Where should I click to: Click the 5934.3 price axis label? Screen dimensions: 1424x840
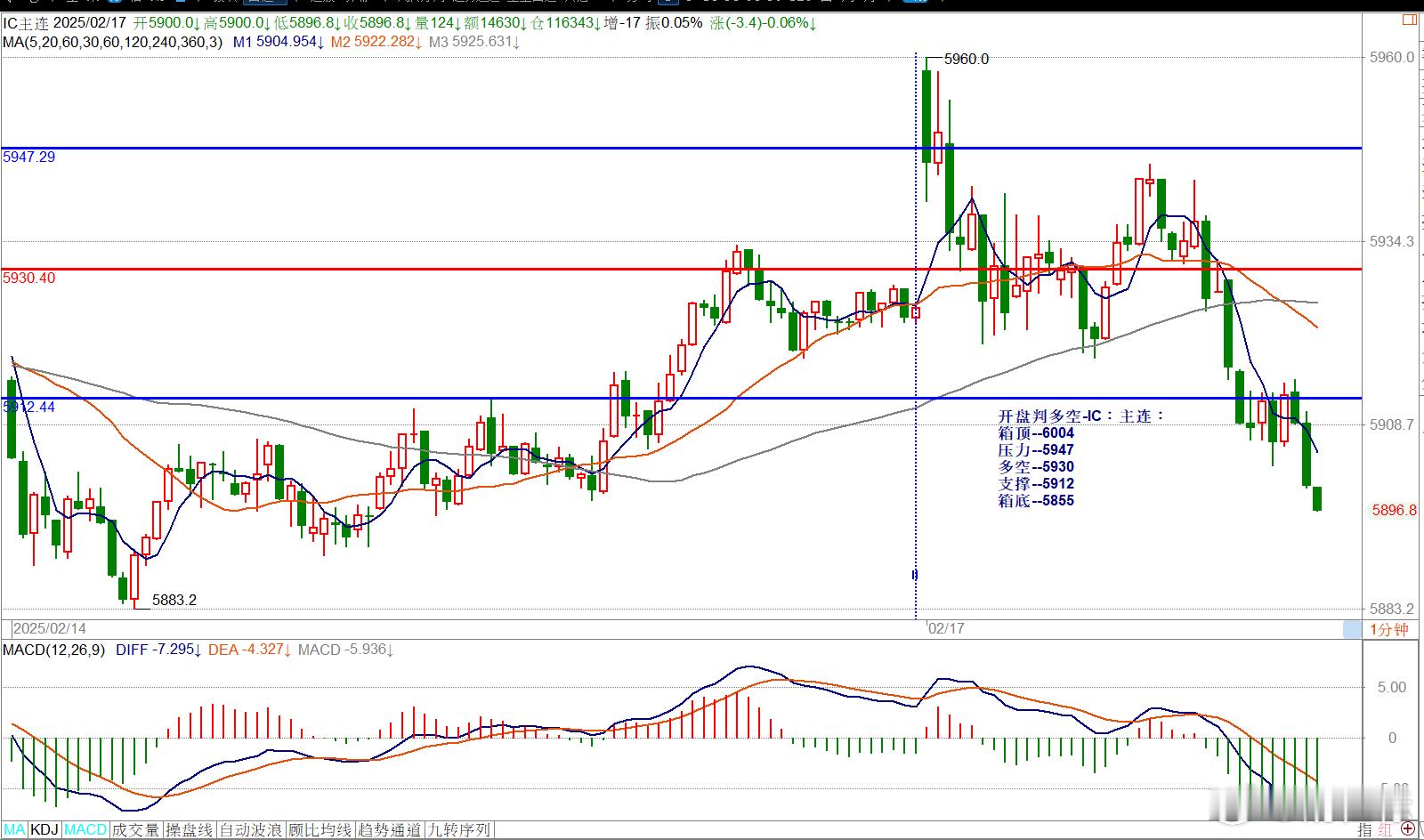point(1393,241)
